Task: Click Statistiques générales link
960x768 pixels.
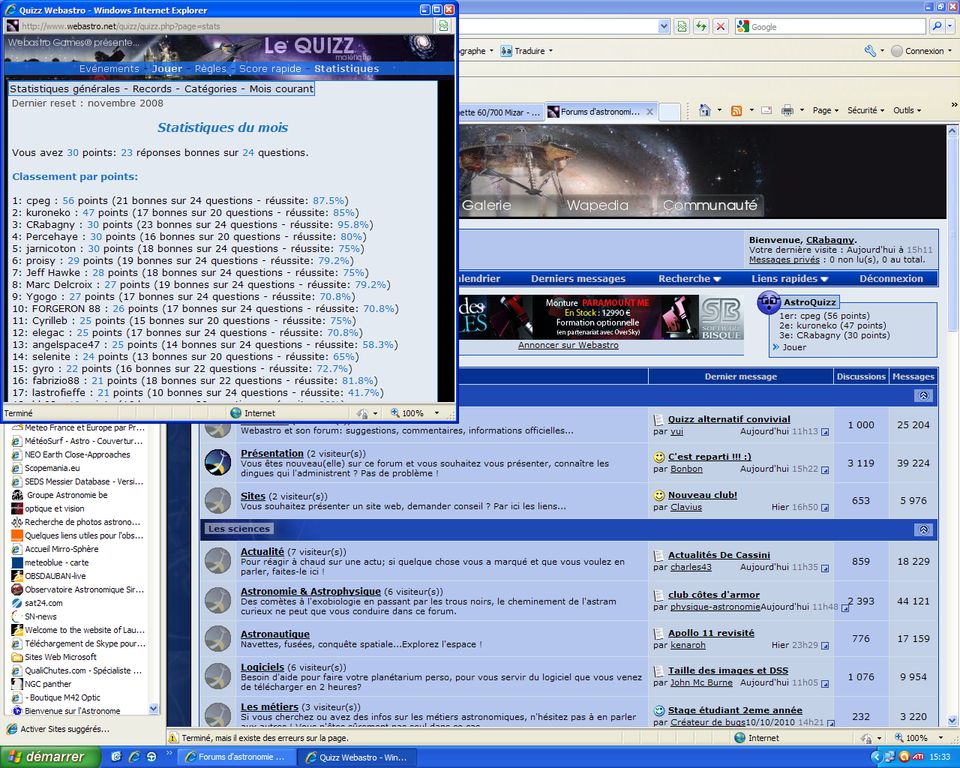Action: click(65, 89)
